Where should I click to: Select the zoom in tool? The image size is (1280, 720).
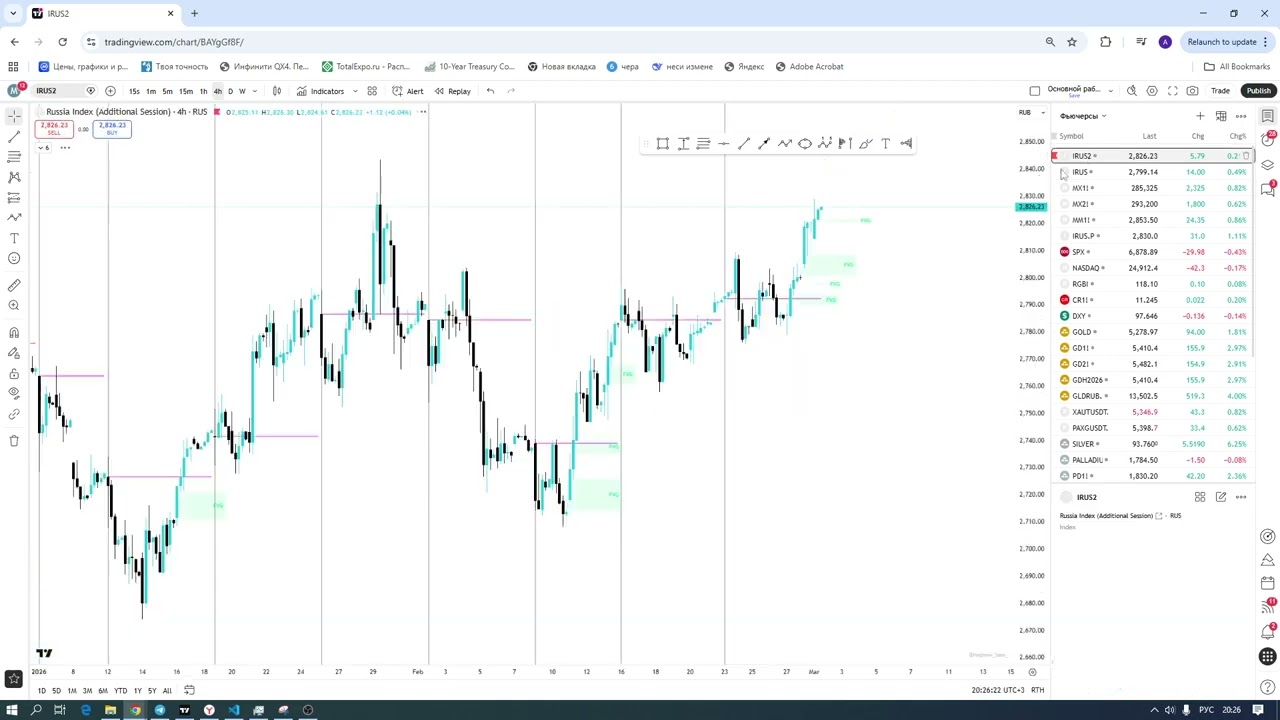pyautogui.click(x=14, y=305)
